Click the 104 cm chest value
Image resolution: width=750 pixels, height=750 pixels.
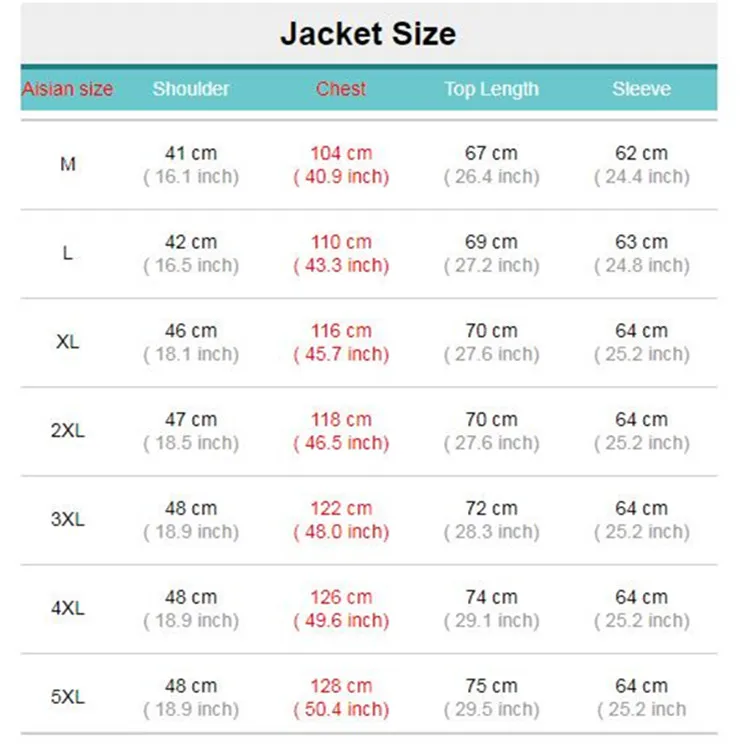pyautogui.click(x=341, y=154)
